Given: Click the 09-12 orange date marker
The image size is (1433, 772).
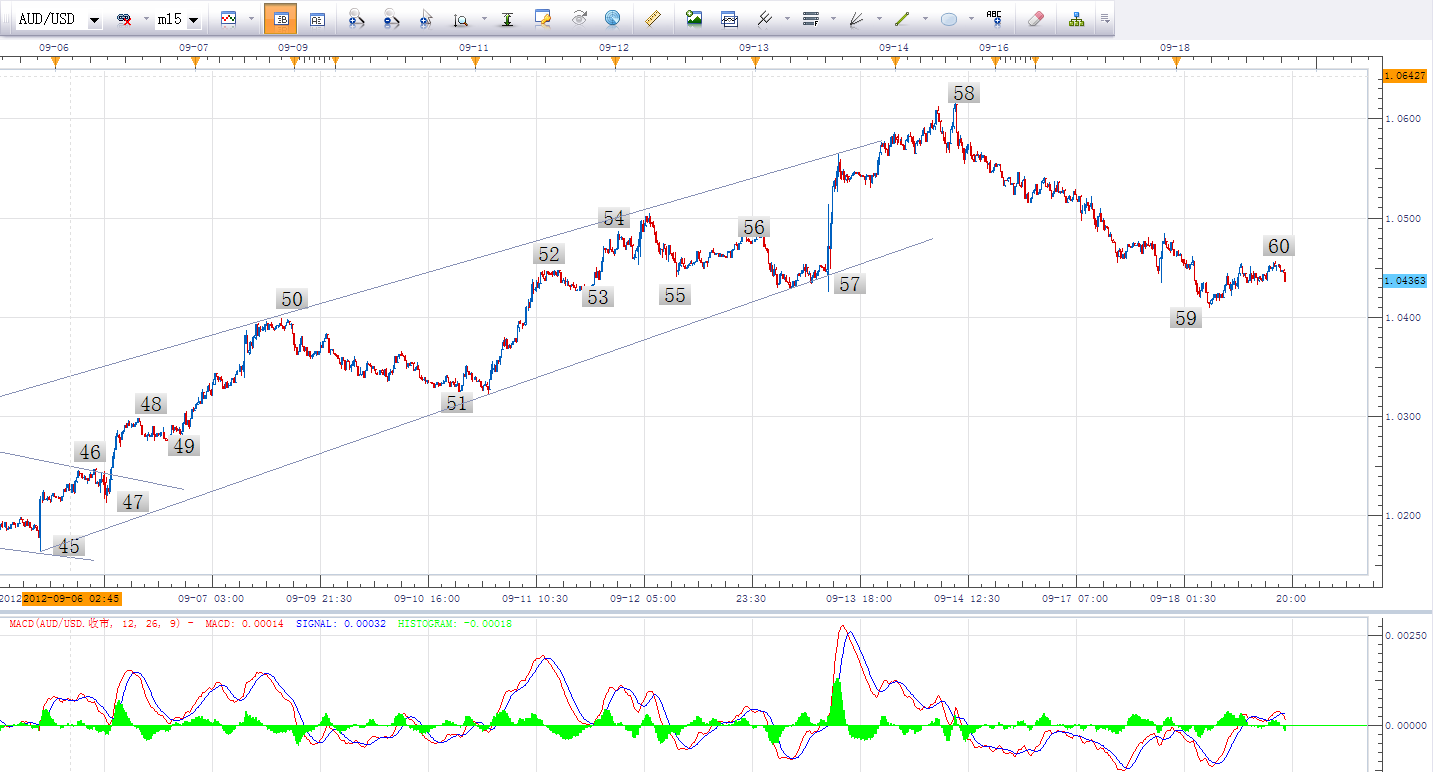Looking at the screenshot, I should pos(616,63).
